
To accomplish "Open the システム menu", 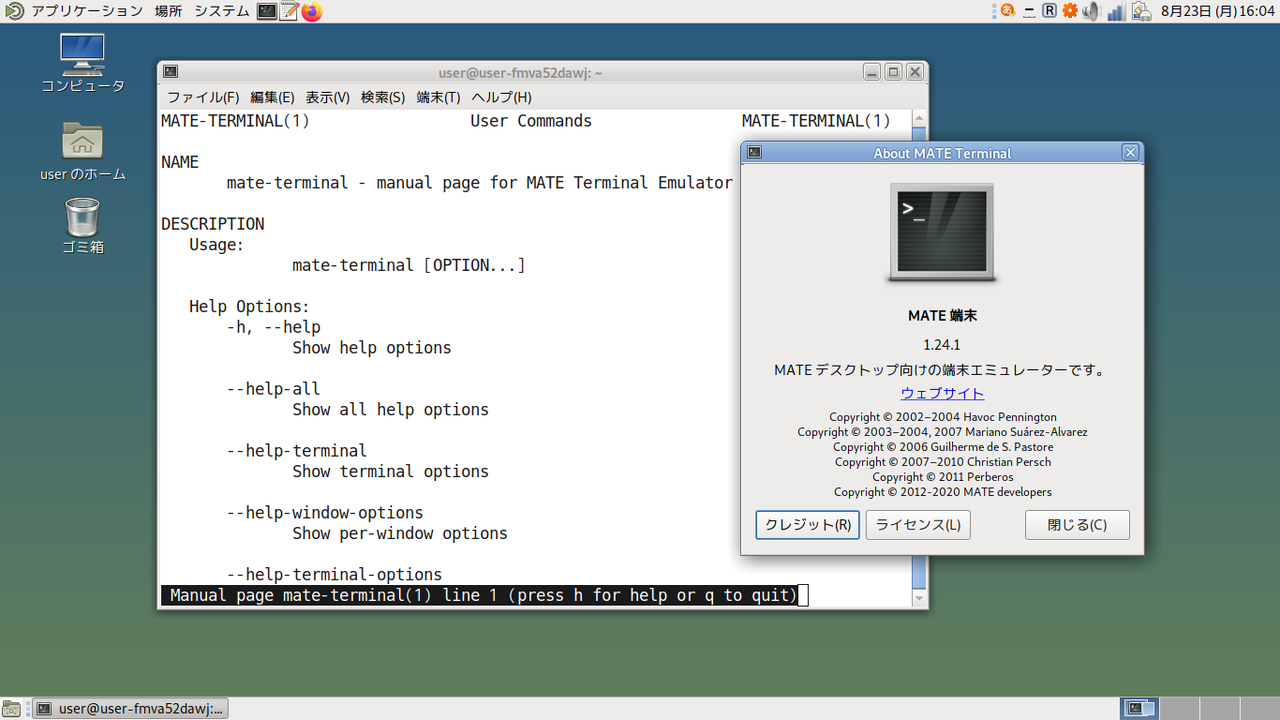I will (222, 11).
